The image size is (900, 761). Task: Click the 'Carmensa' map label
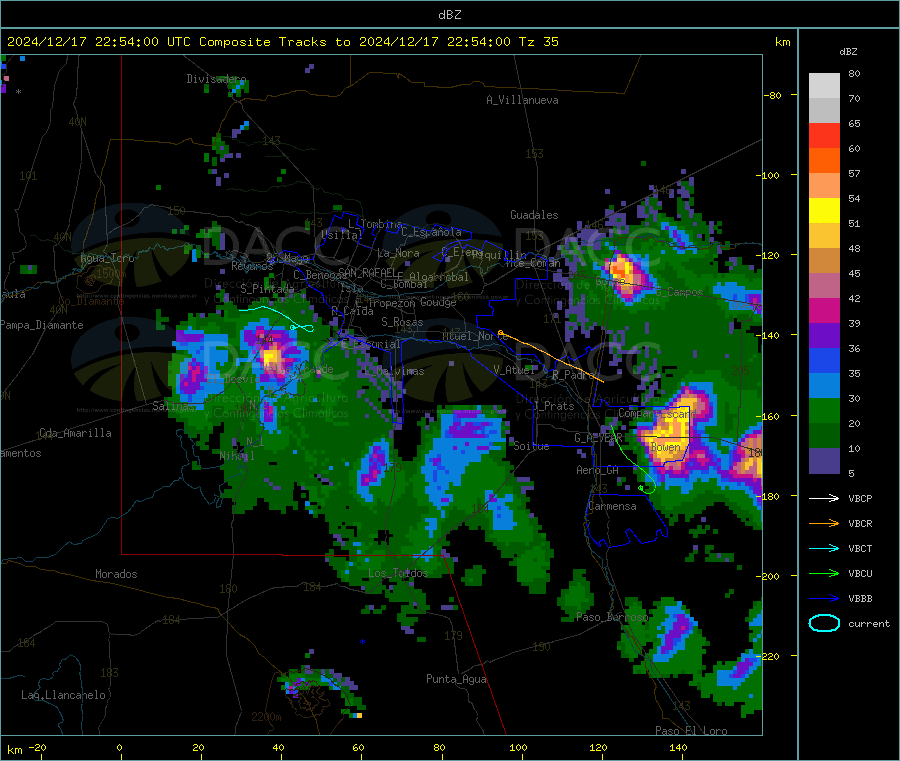coord(612,507)
